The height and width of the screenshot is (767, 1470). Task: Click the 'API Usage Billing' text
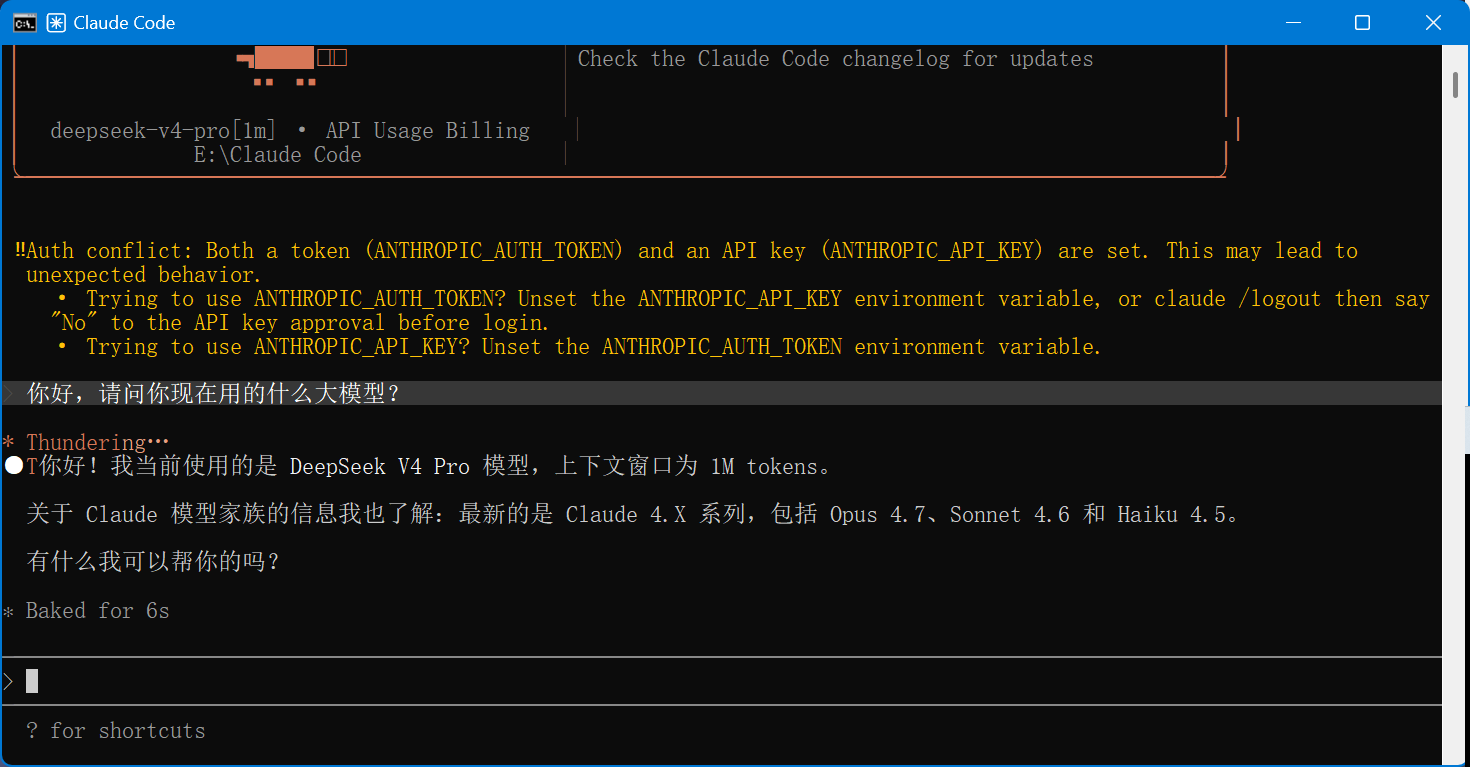click(428, 131)
